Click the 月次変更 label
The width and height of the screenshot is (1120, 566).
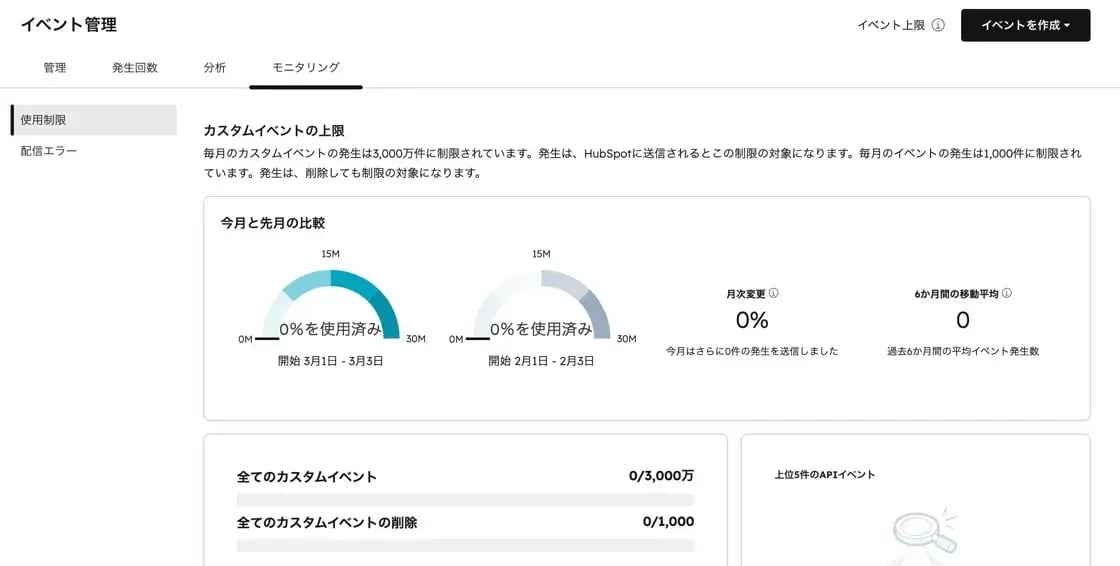coord(746,294)
